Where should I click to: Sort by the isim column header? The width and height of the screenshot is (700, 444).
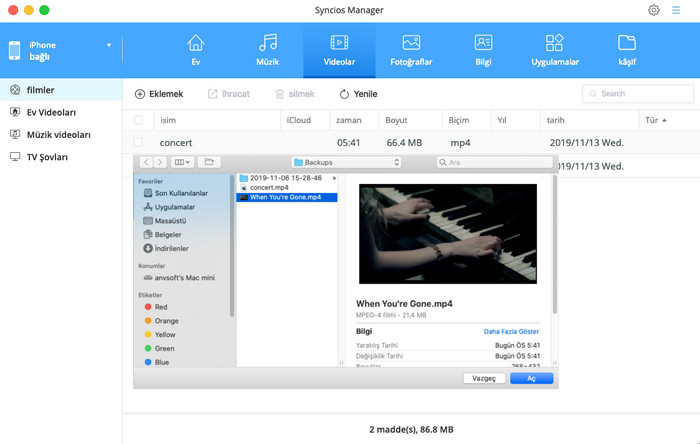(168, 120)
